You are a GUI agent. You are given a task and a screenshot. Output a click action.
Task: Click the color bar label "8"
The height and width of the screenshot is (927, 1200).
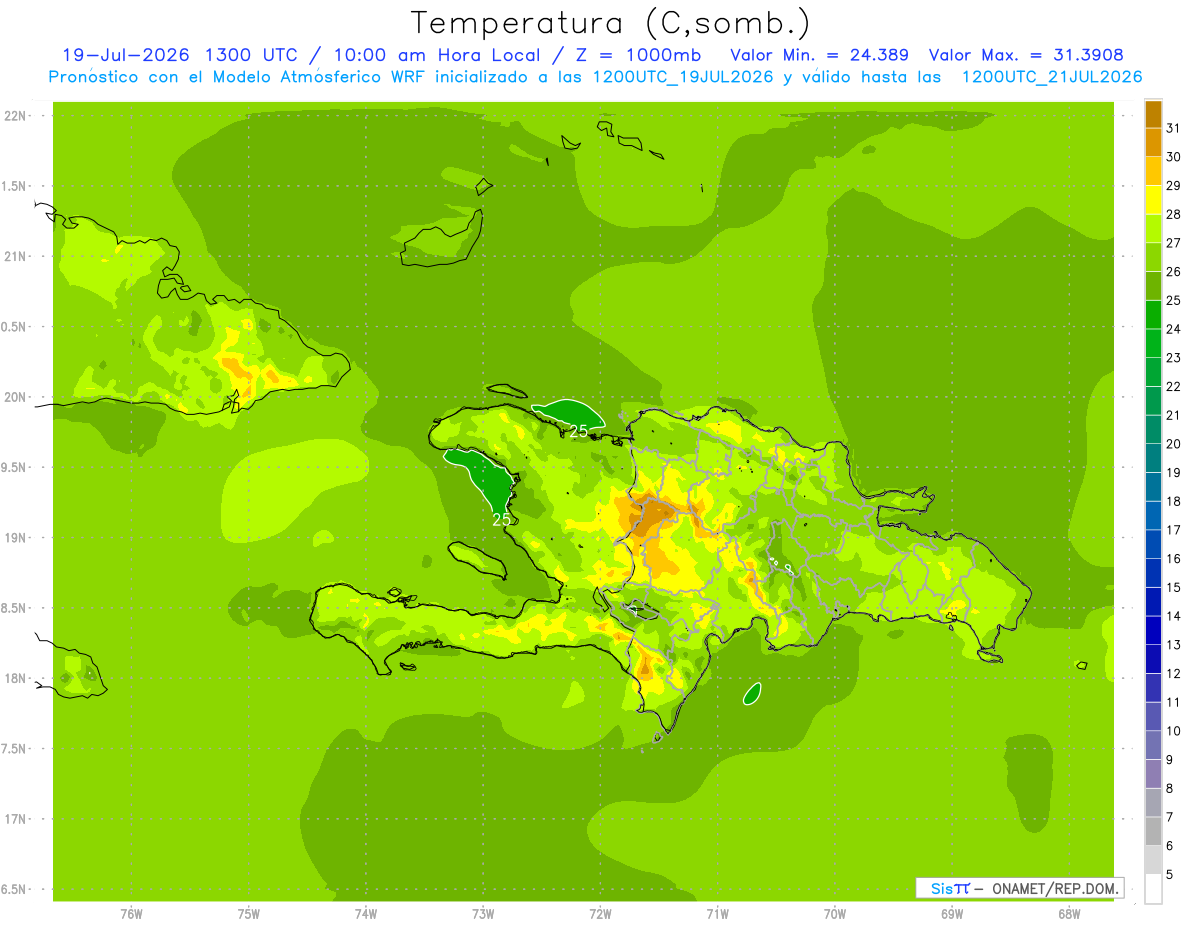1171,789
